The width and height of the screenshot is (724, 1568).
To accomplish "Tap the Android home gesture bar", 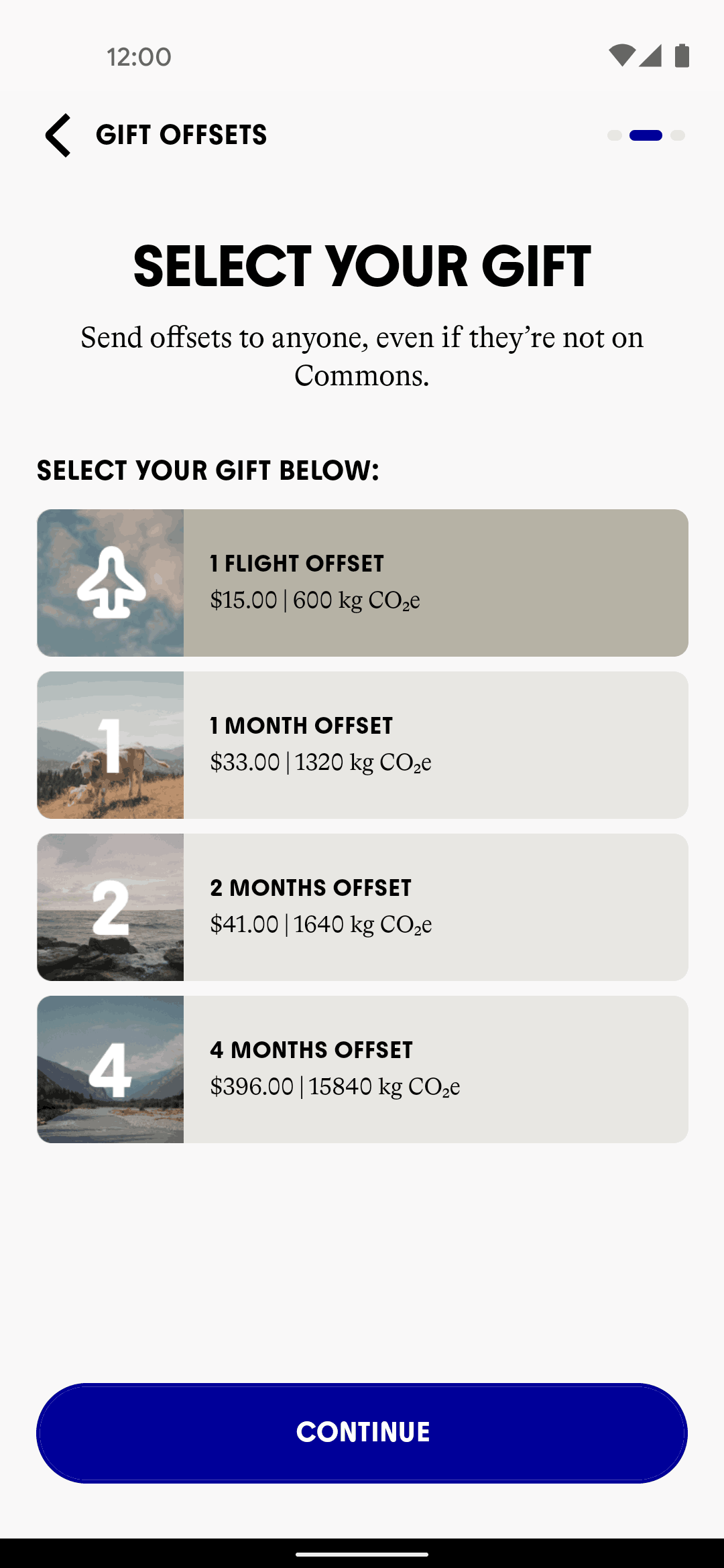I will pos(362,1554).
